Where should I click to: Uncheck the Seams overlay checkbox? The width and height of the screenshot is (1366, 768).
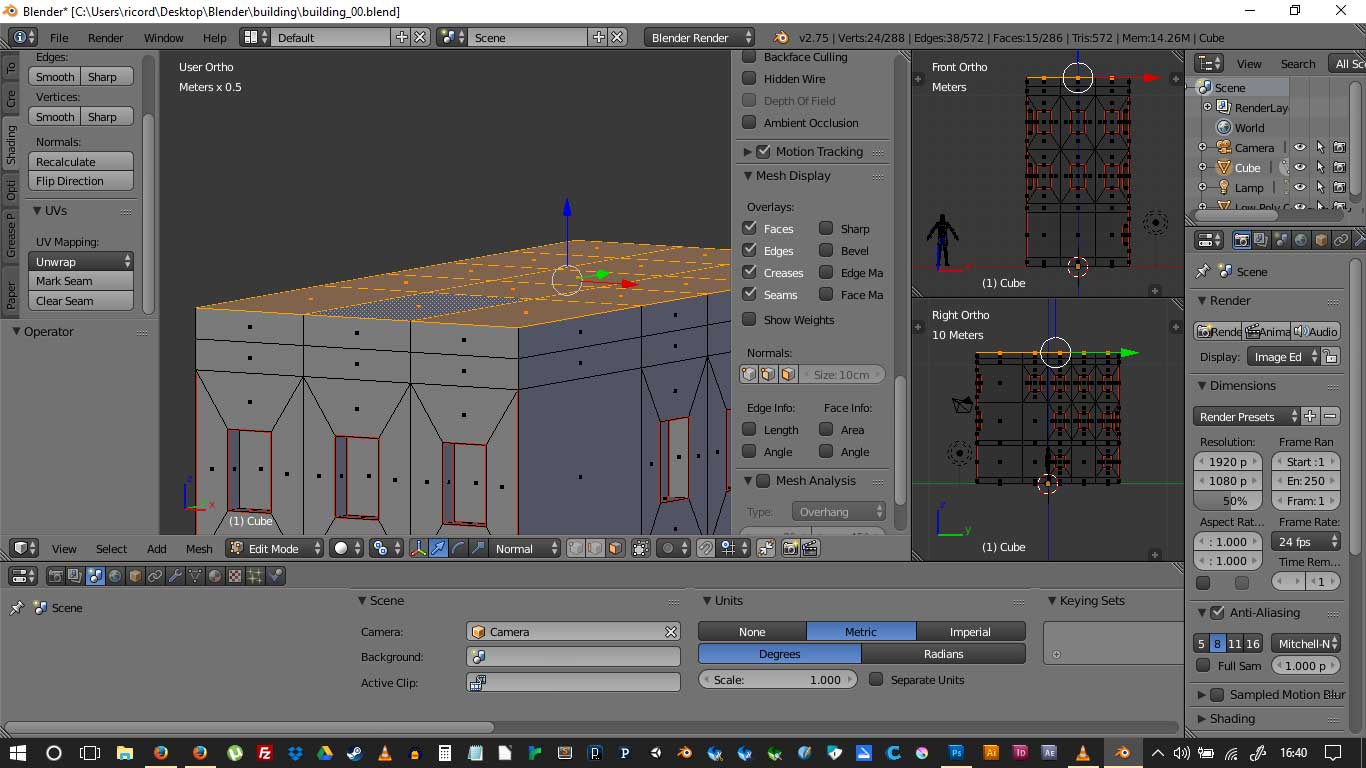click(x=749, y=294)
